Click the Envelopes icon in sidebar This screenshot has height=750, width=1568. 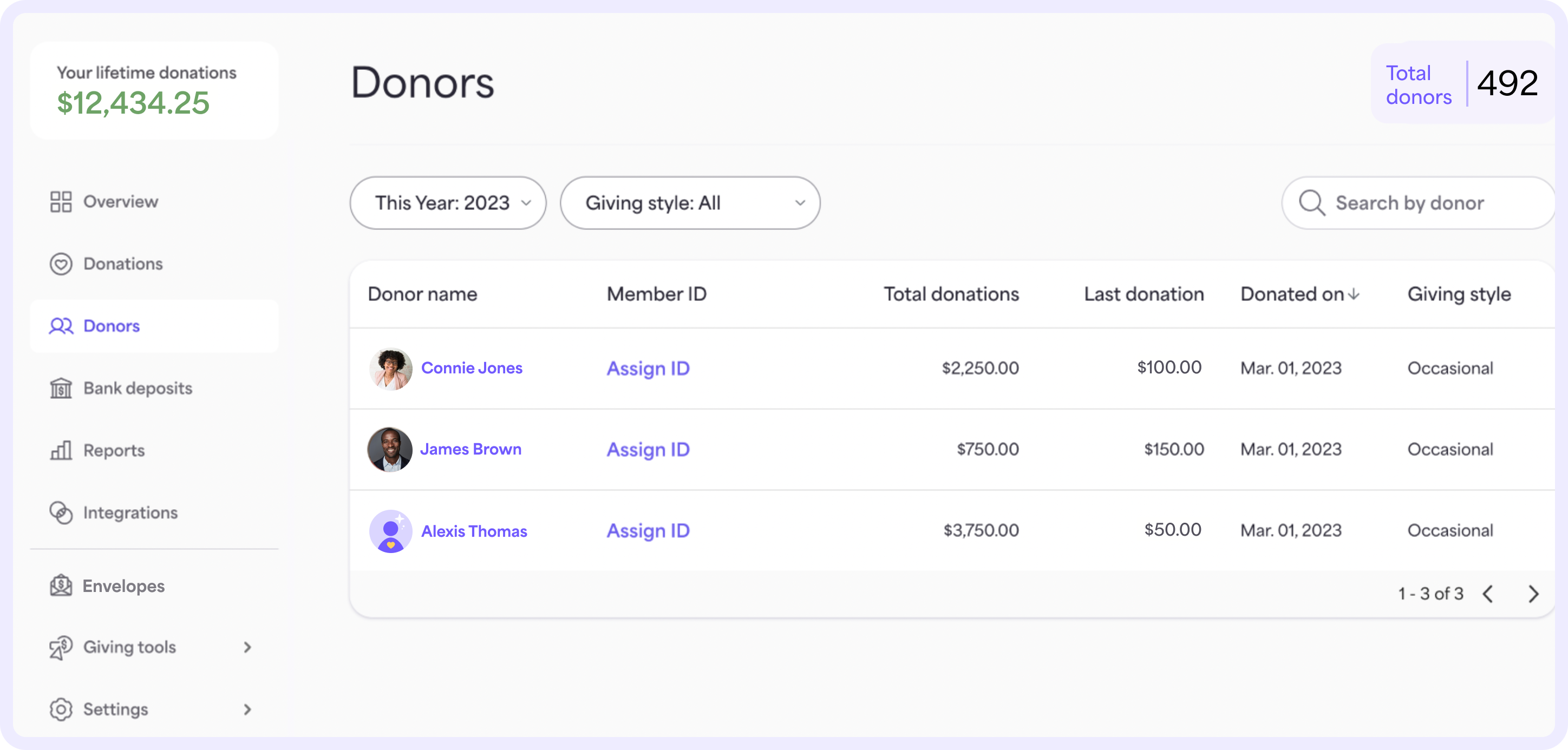[61, 584]
